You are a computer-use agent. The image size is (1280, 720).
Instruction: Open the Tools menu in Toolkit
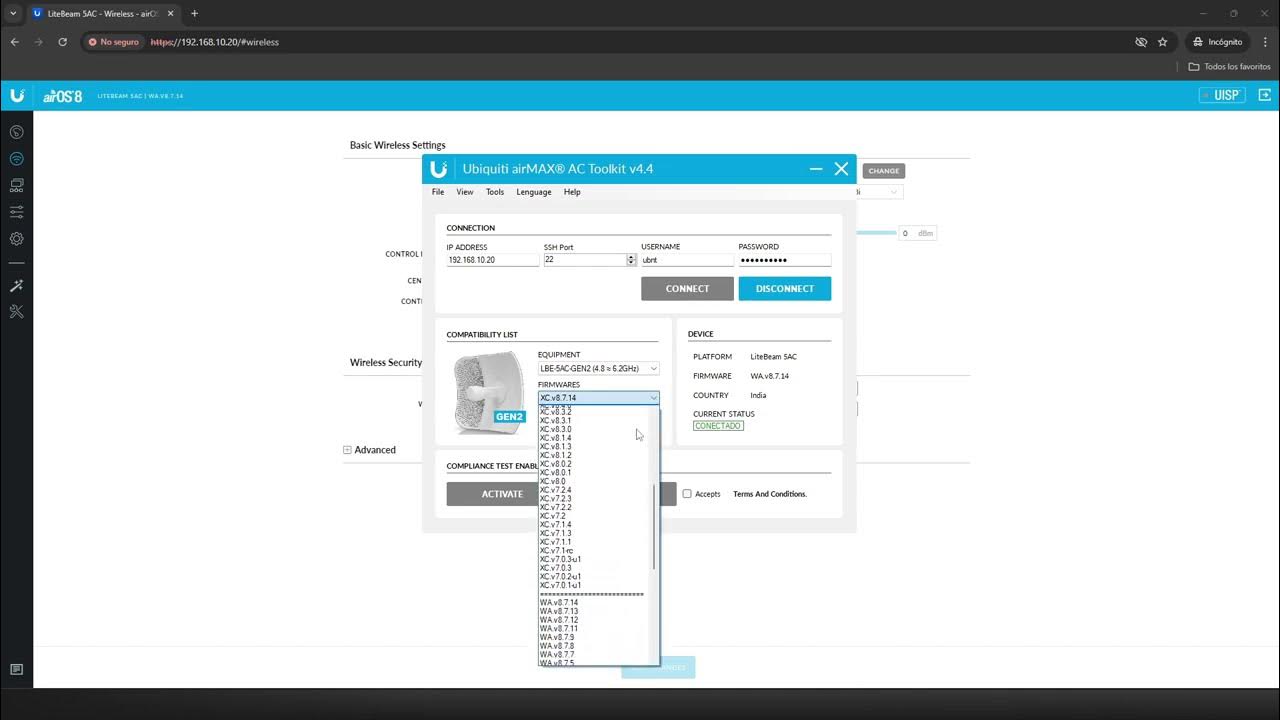point(495,192)
